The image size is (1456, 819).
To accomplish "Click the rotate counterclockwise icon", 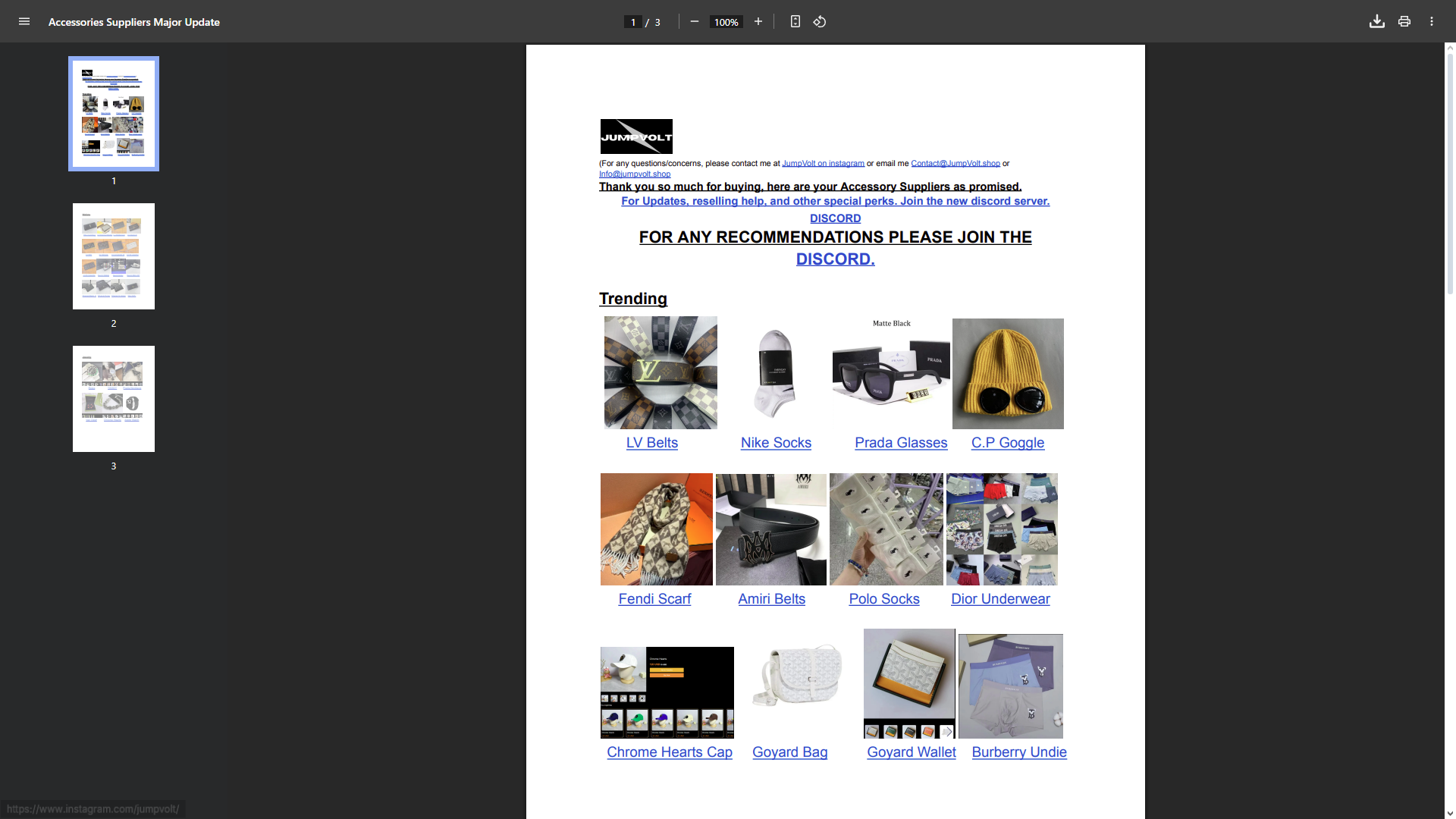I will click(820, 22).
